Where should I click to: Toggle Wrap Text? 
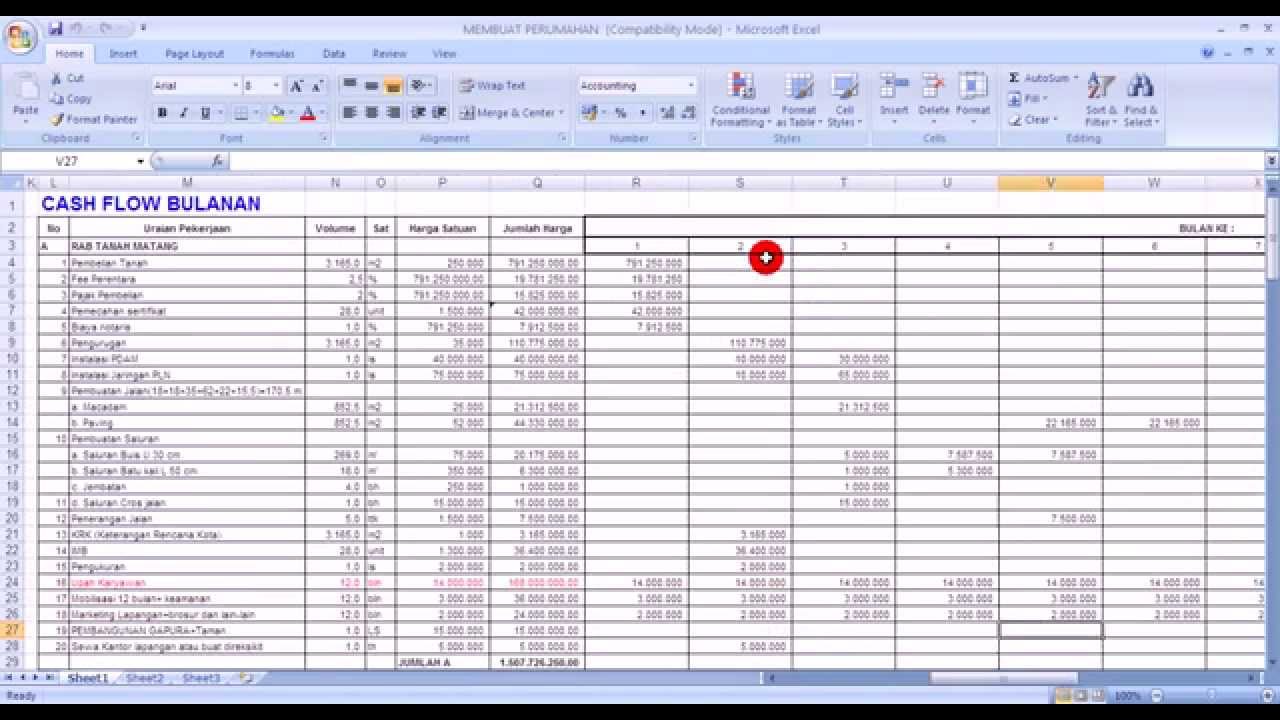pyautogui.click(x=492, y=86)
